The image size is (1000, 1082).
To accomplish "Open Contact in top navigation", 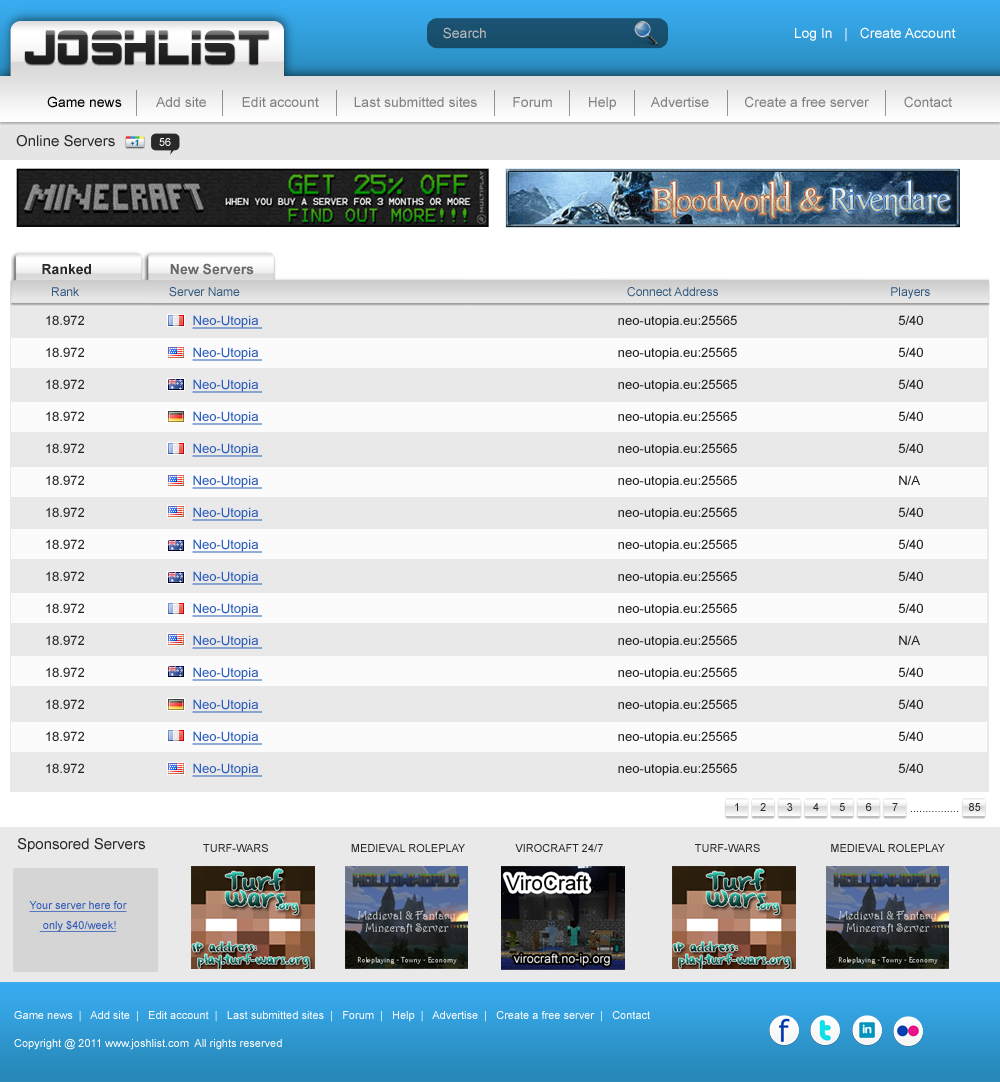I will coord(928,102).
